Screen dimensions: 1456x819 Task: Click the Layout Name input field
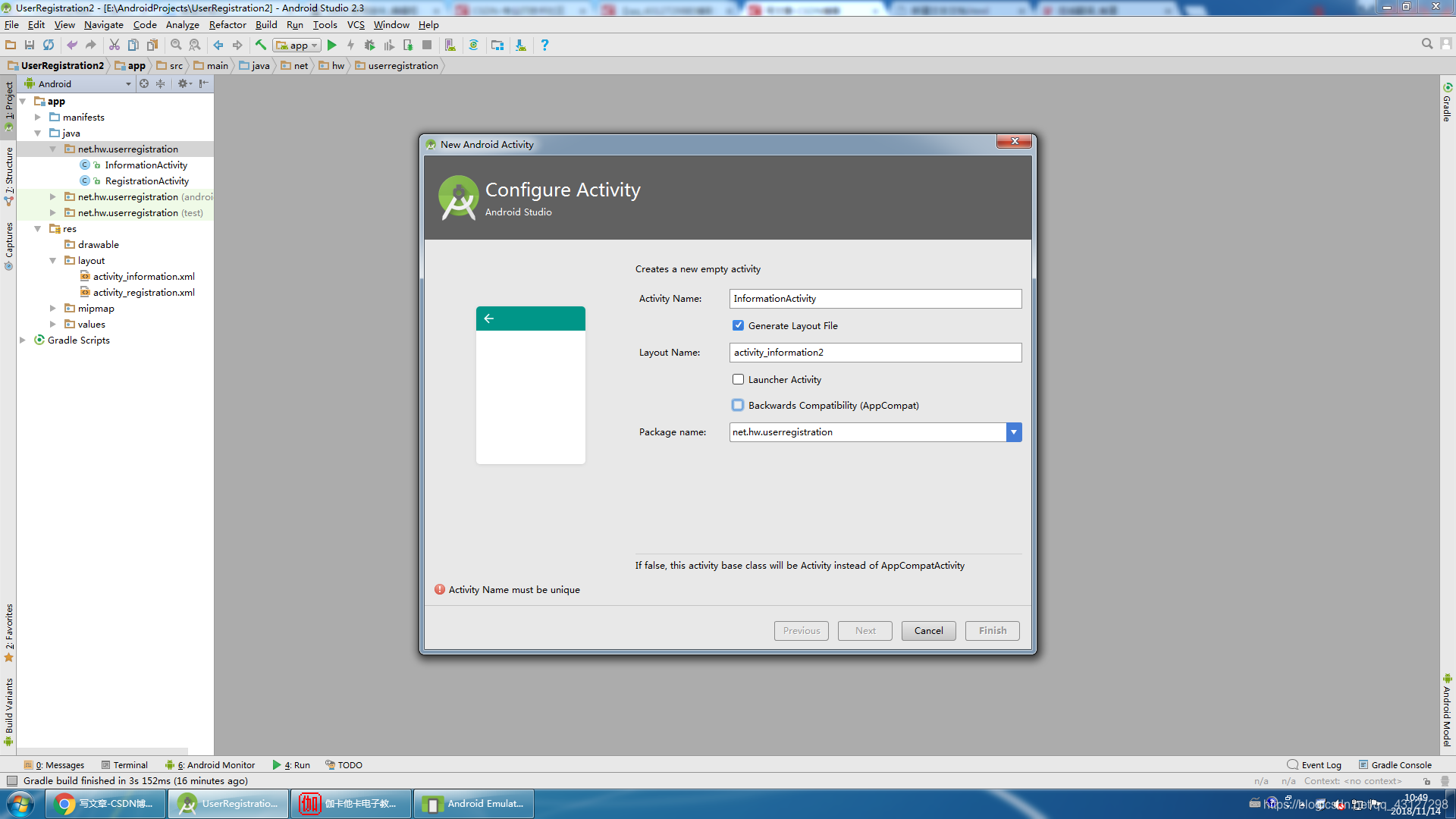click(x=875, y=353)
